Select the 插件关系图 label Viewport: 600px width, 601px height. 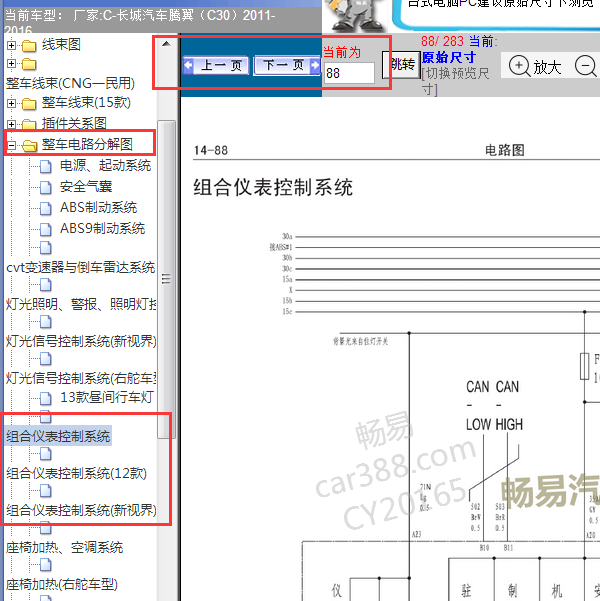pos(74,123)
